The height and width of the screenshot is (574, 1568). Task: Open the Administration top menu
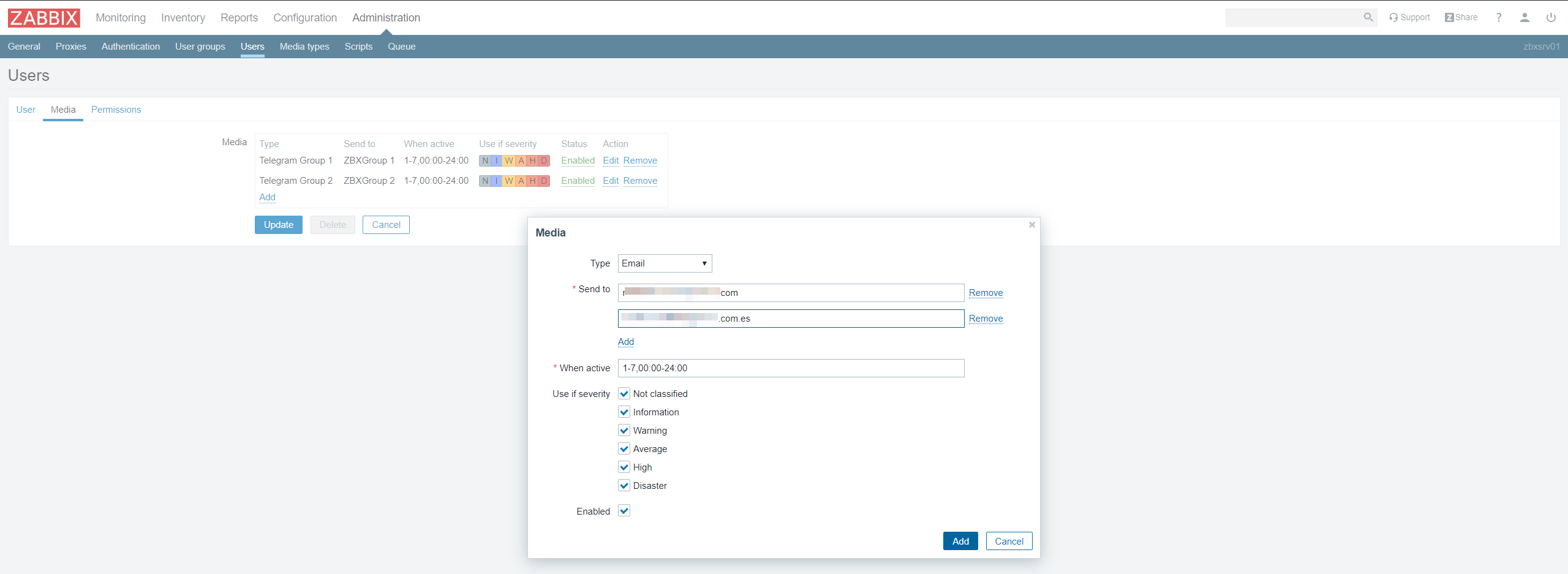386,18
